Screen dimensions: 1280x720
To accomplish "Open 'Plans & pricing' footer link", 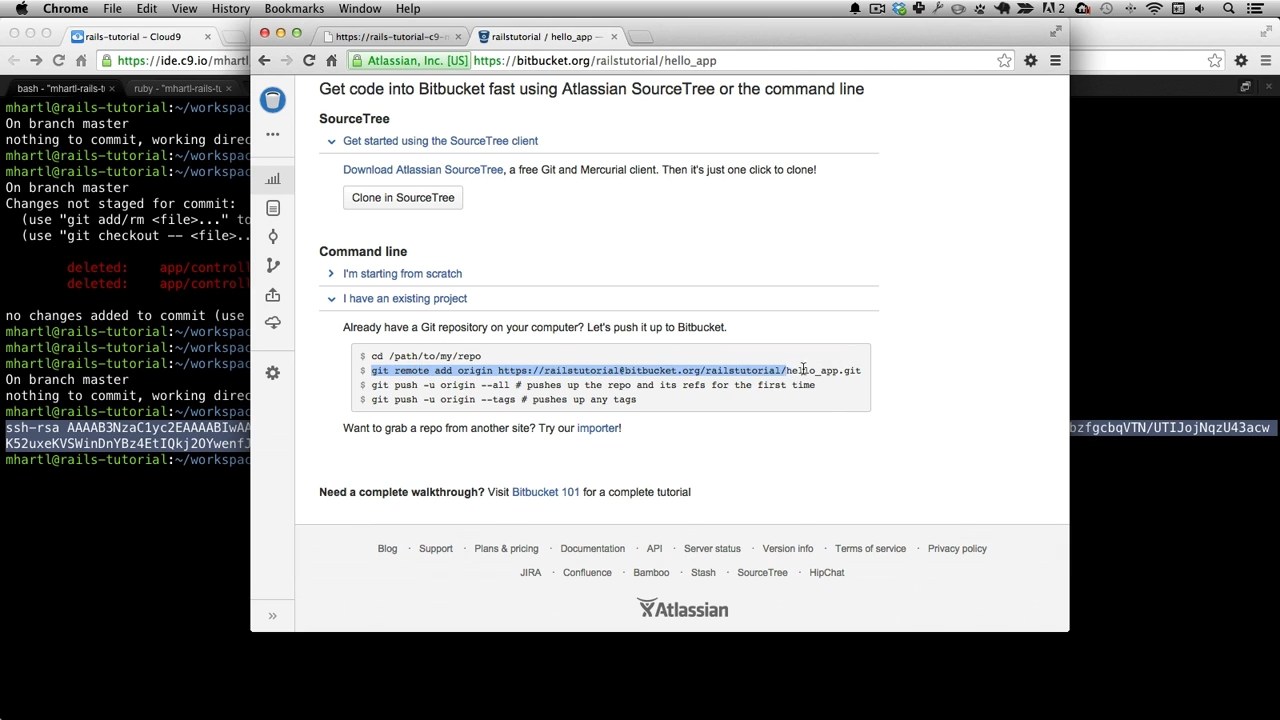I will coord(506,549).
